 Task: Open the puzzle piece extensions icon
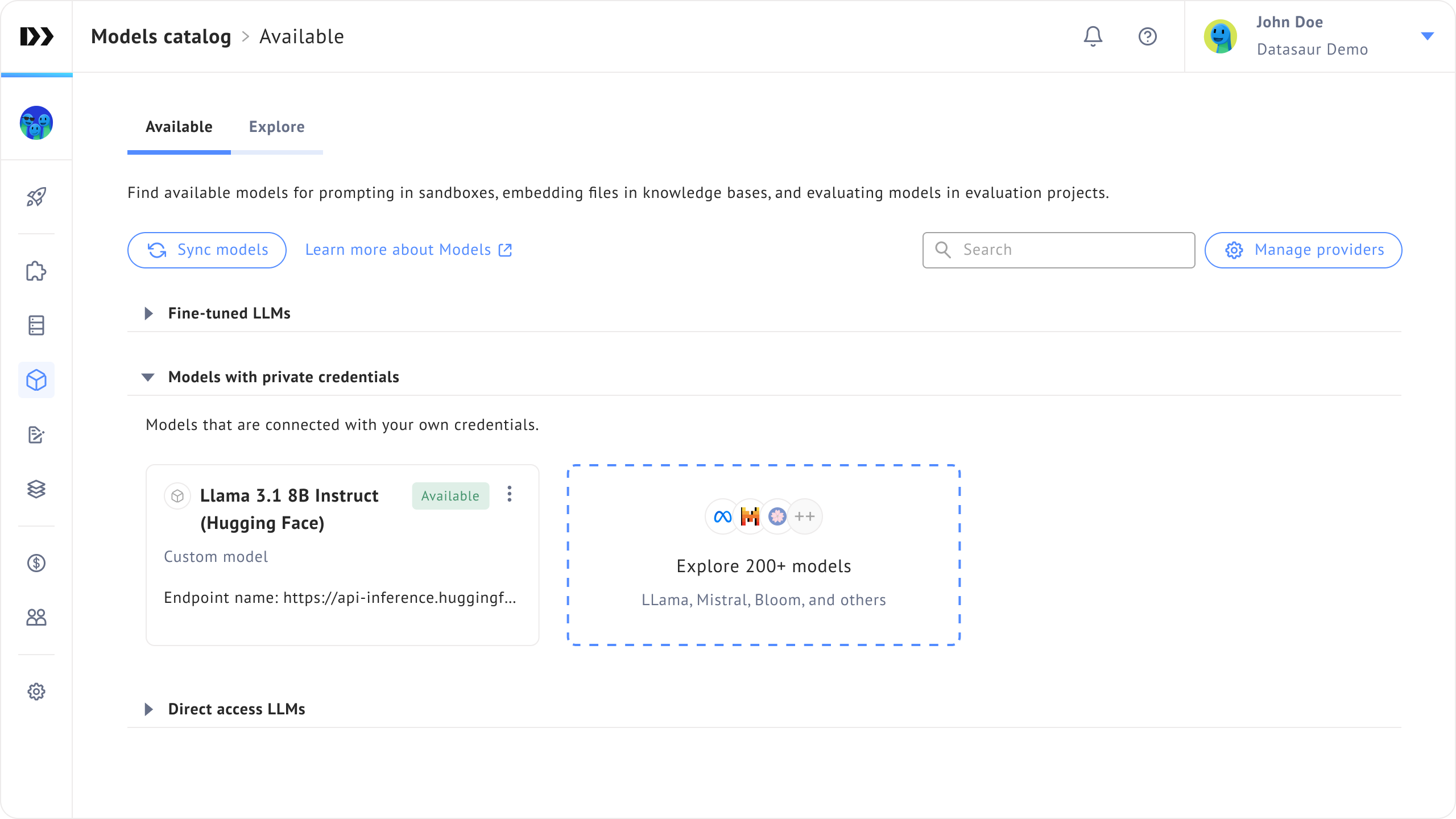tap(36, 271)
